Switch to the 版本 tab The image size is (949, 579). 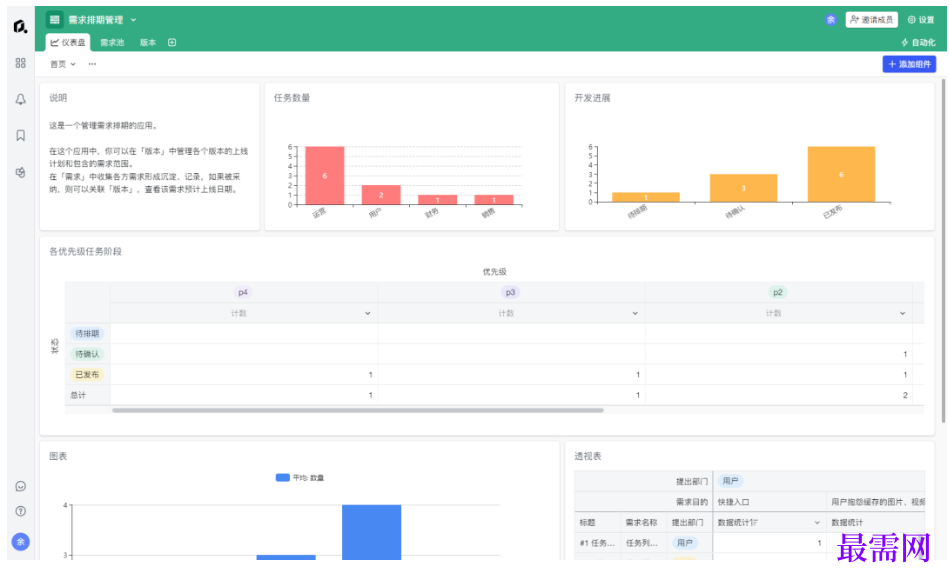coord(148,42)
